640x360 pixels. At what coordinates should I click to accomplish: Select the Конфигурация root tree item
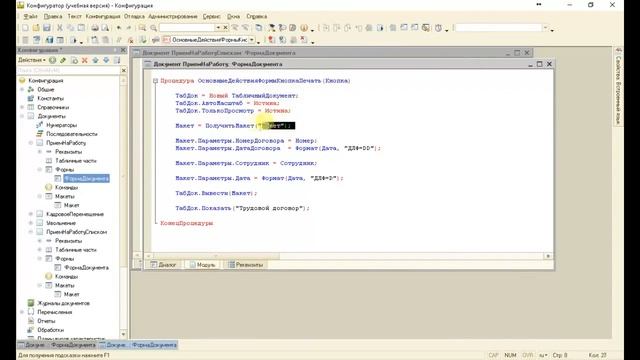(46, 81)
